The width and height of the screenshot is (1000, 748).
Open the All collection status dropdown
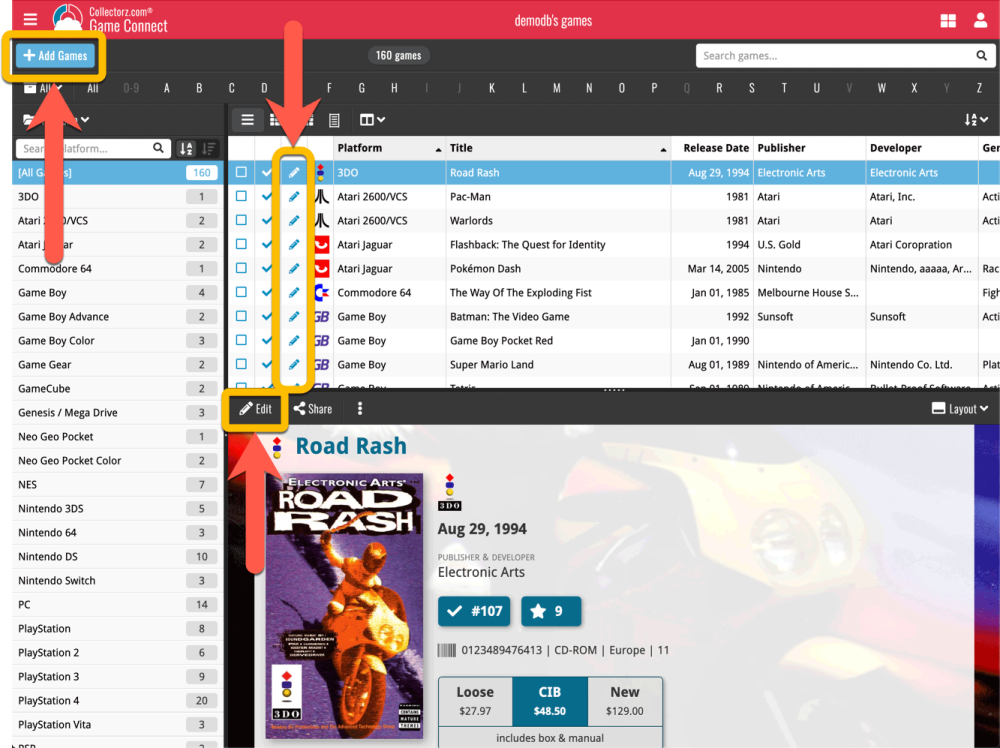pyautogui.click(x=43, y=88)
